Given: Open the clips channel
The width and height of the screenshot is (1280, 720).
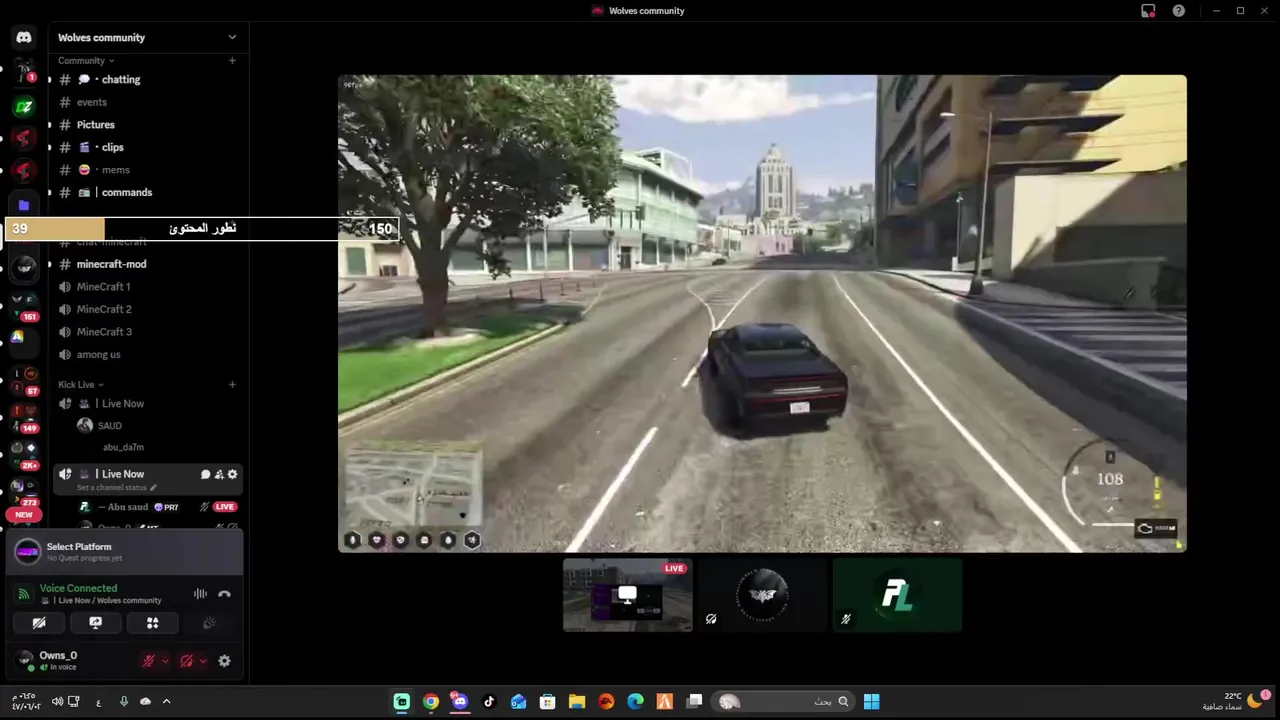Looking at the screenshot, I should coord(146,147).
